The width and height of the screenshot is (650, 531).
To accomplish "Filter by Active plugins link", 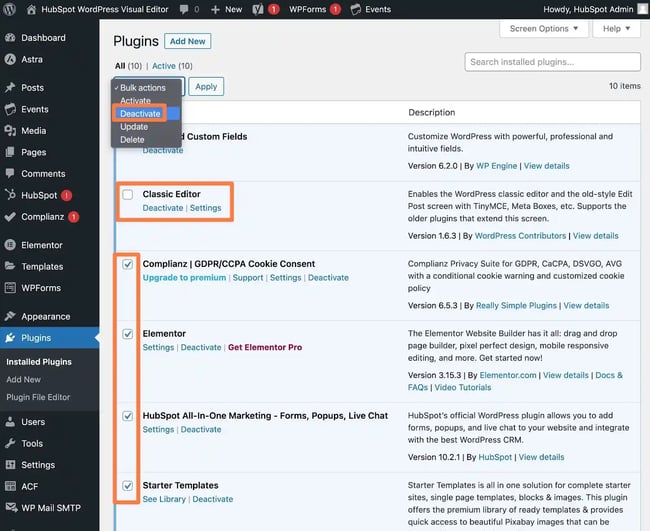I will click(x=164, y=66).
